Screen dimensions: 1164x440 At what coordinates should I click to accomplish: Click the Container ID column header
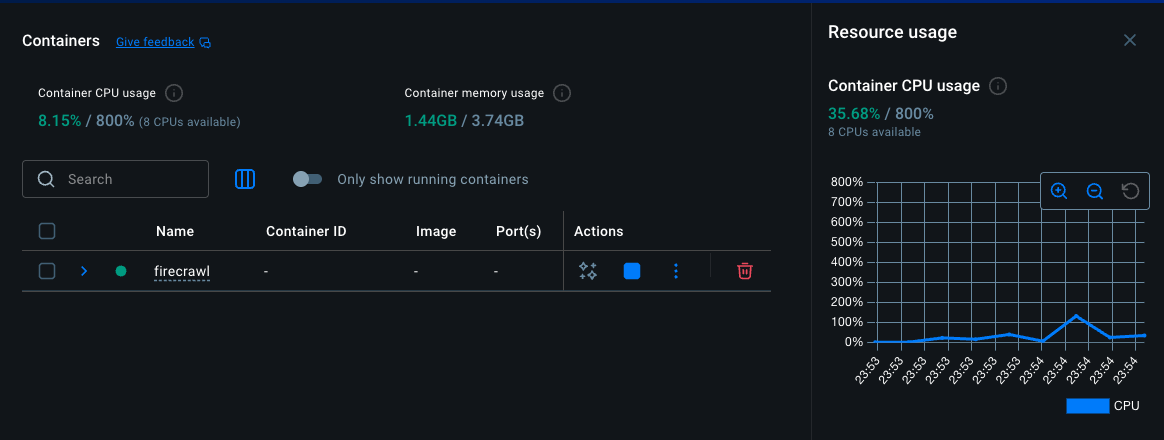coord(306,231)
